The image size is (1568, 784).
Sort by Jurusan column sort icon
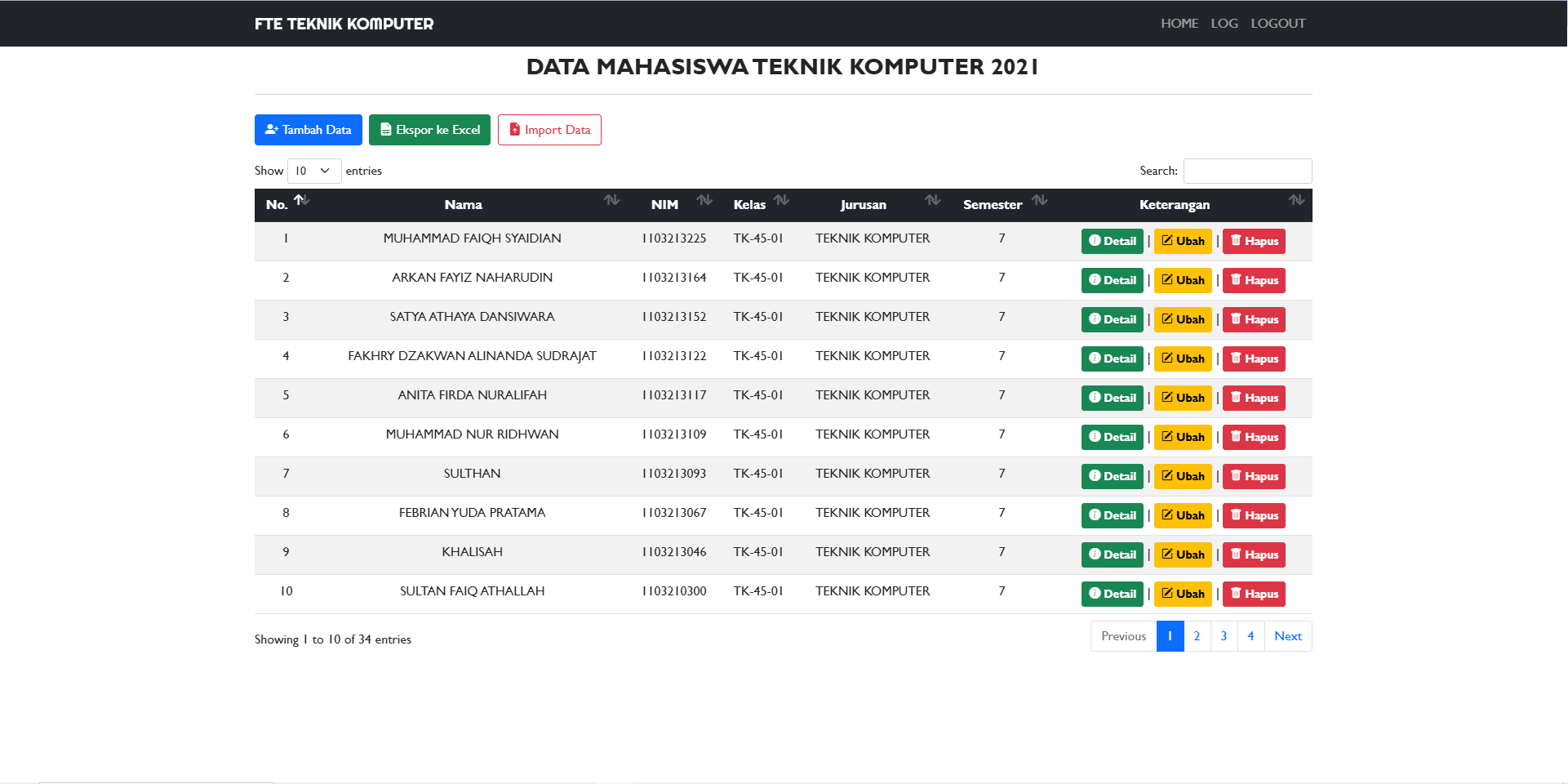(x=932, y=201)
